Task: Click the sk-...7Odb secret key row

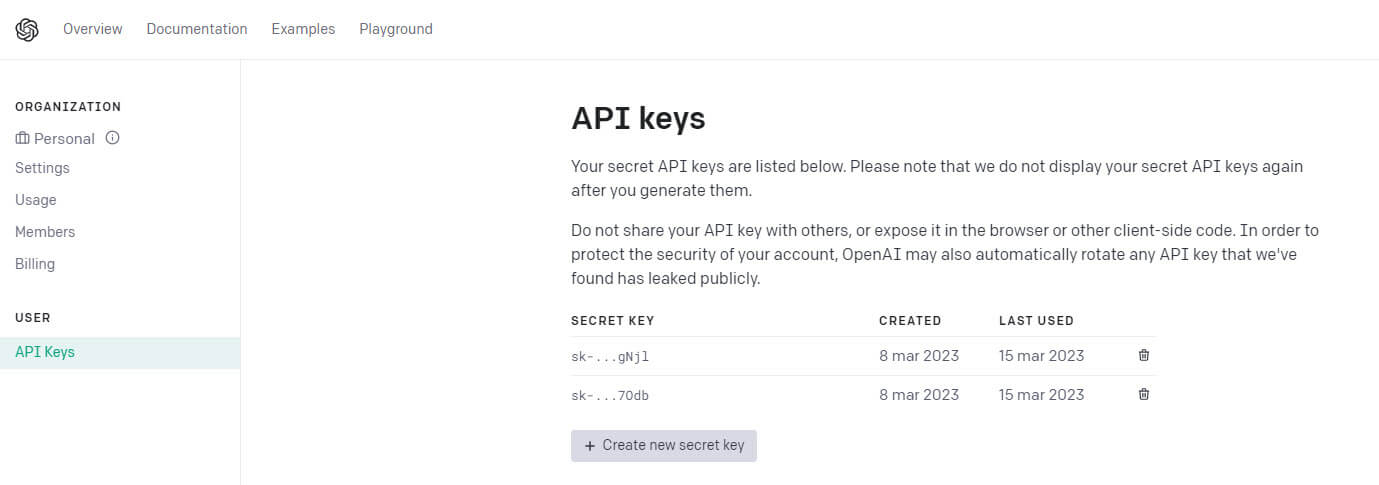Action: [610, 395]
